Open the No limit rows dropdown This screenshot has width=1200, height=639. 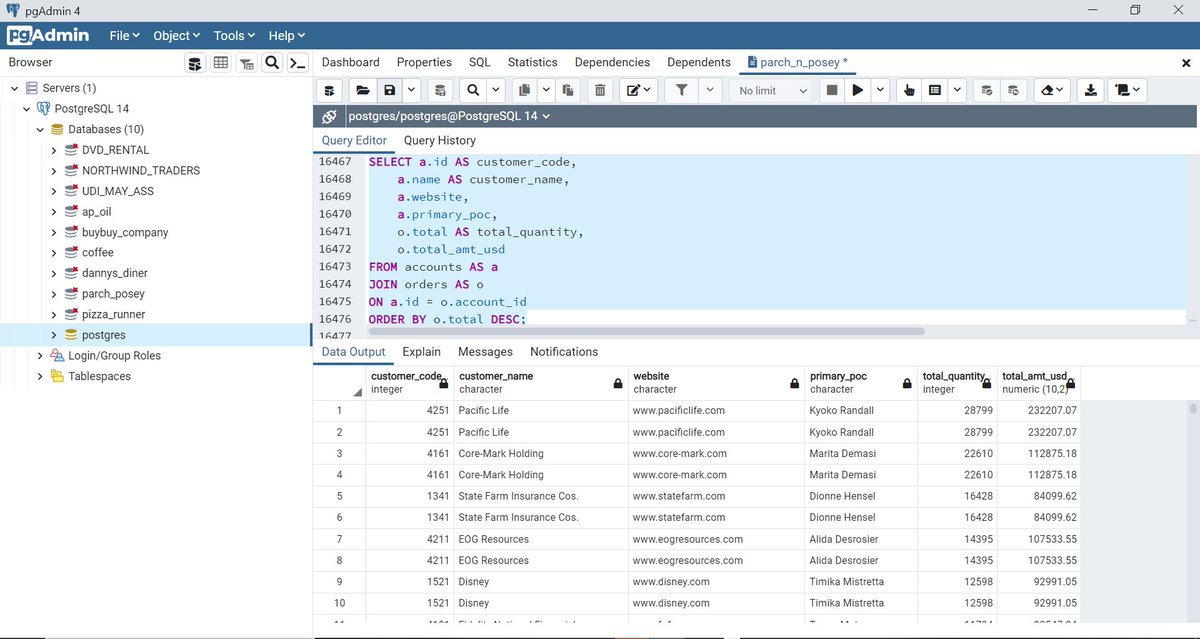coord(772,90)
